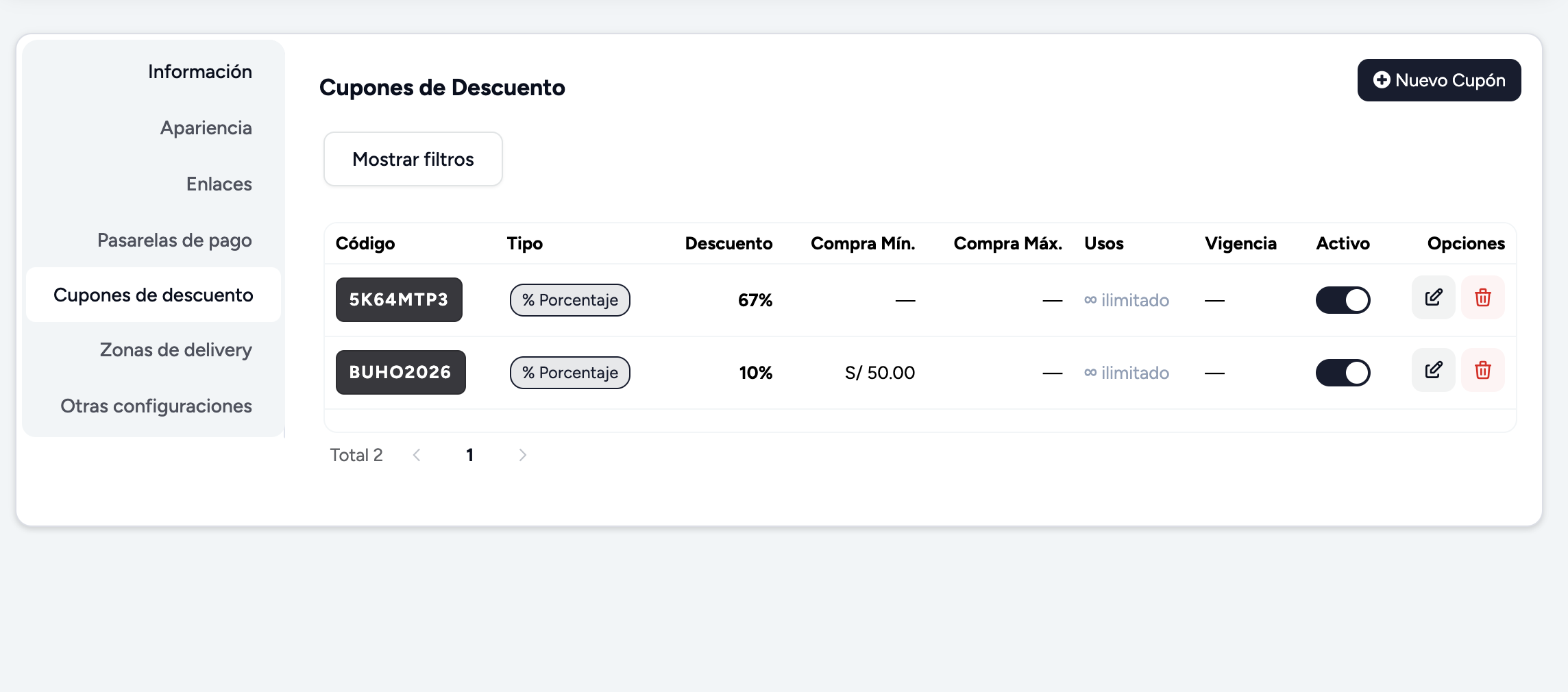Screen dimensions: 1568x692
Task: Click the Tipo column header
Action: pos(525,243)
